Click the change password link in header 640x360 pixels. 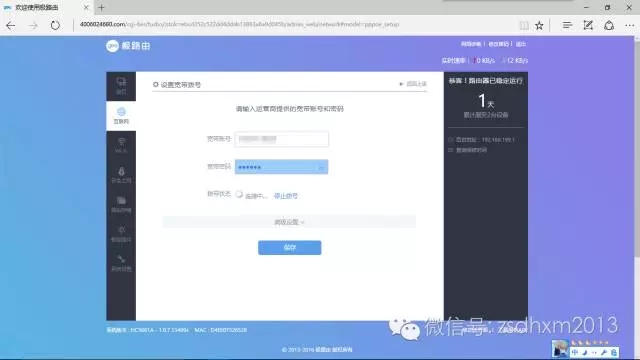pos(498,44)
